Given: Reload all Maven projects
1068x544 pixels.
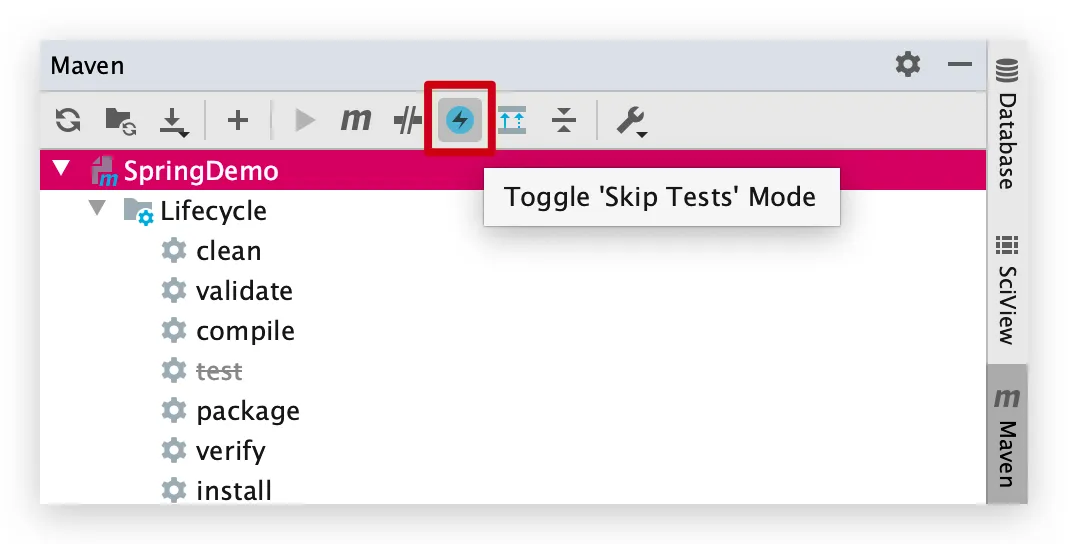Looking at the screenshot, I should tap(68, 121).
